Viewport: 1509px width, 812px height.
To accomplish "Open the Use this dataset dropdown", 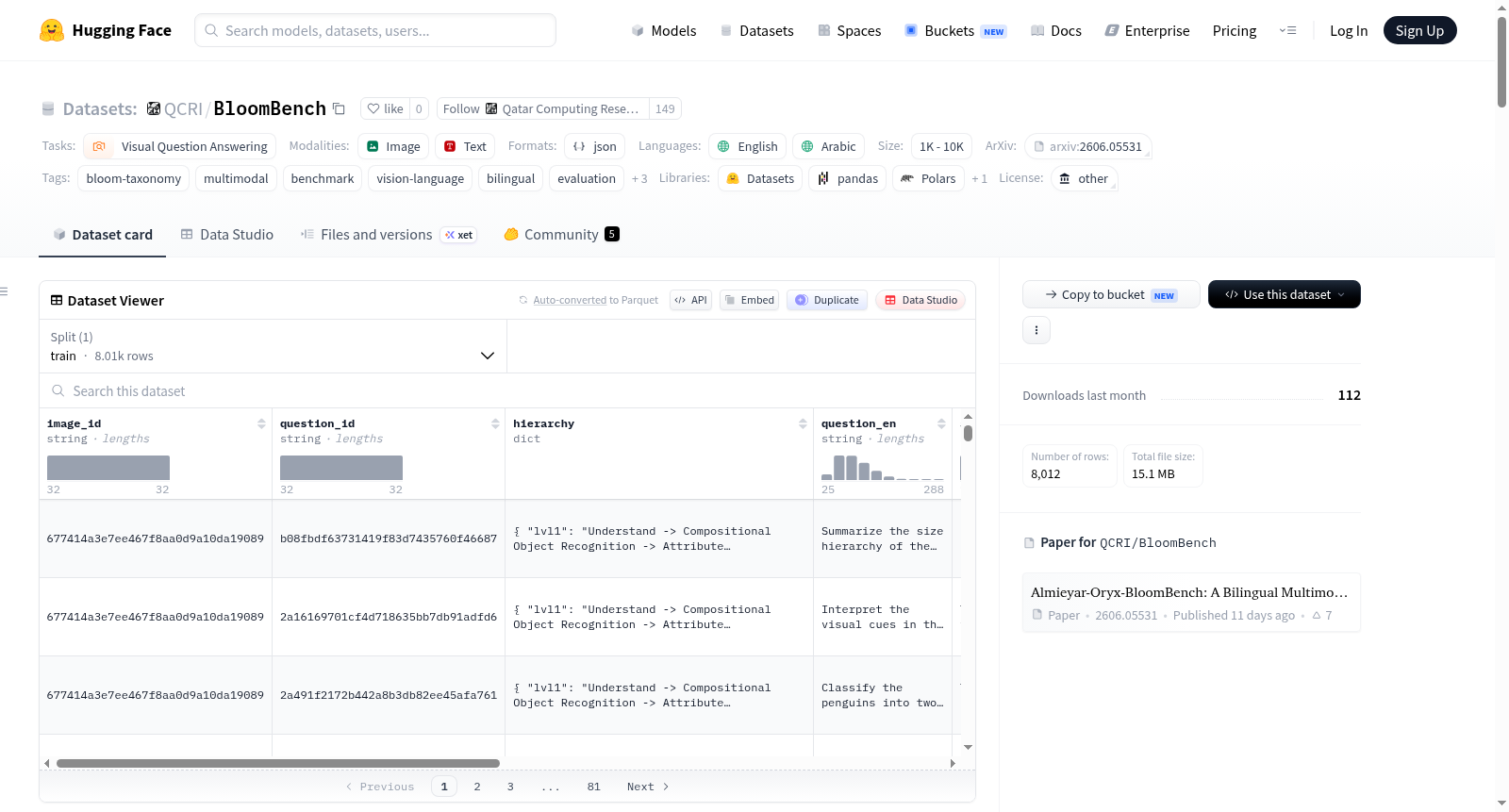I will 1285,294.
